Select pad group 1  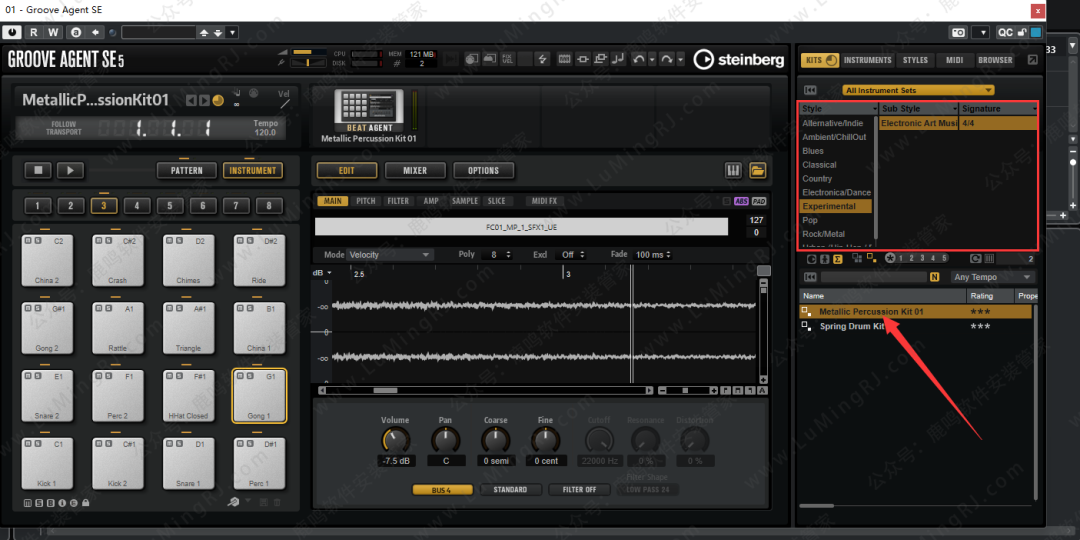pyautogui.click(x=38, y=205)
